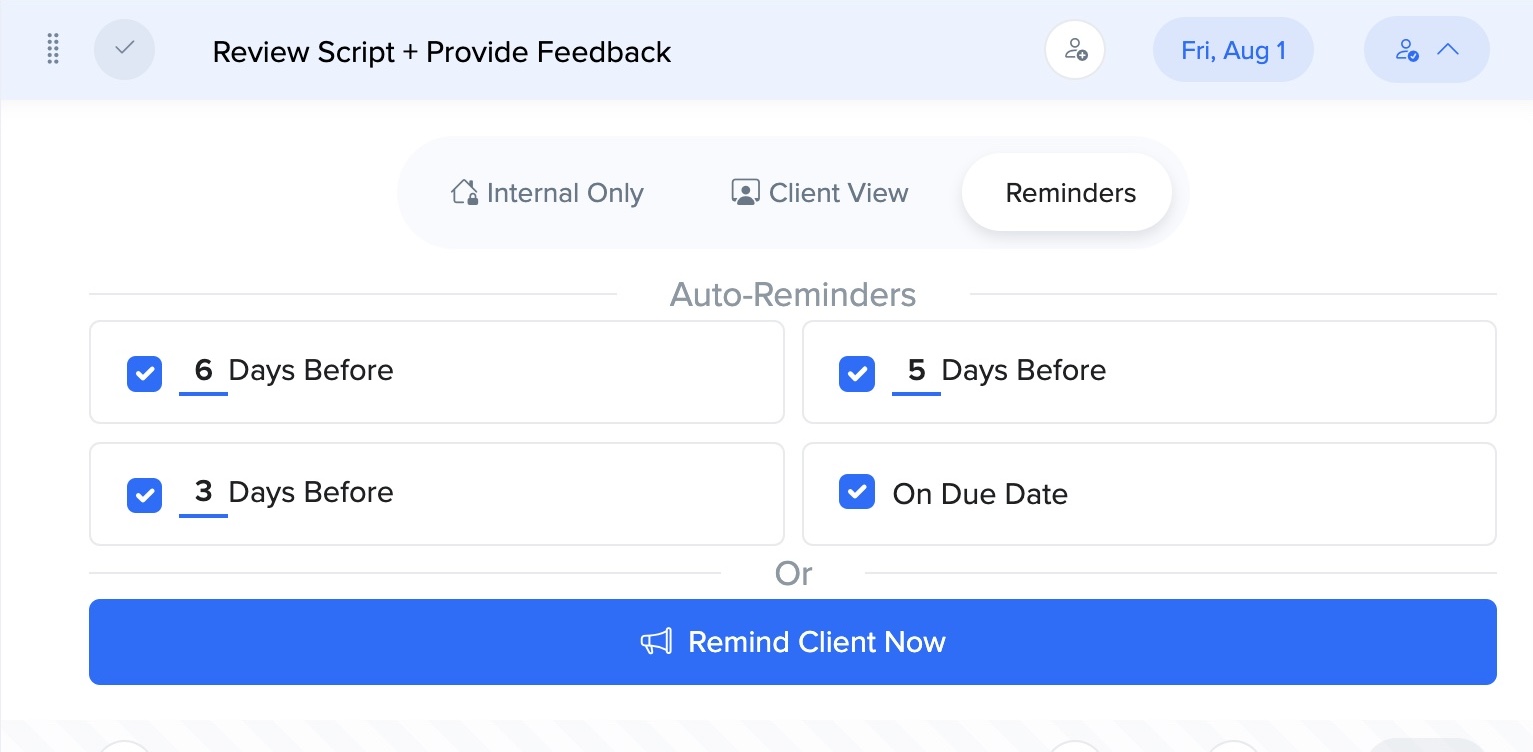Click the house-lock Internal Only icon

(464, 192)
